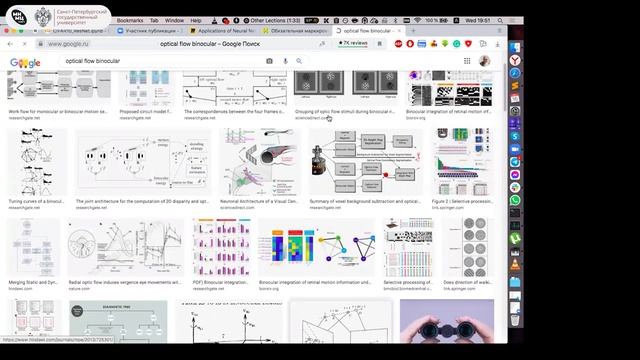Open the Google account avatar
The width and height of the screenshot is (640, 360).
pos(484,61)
